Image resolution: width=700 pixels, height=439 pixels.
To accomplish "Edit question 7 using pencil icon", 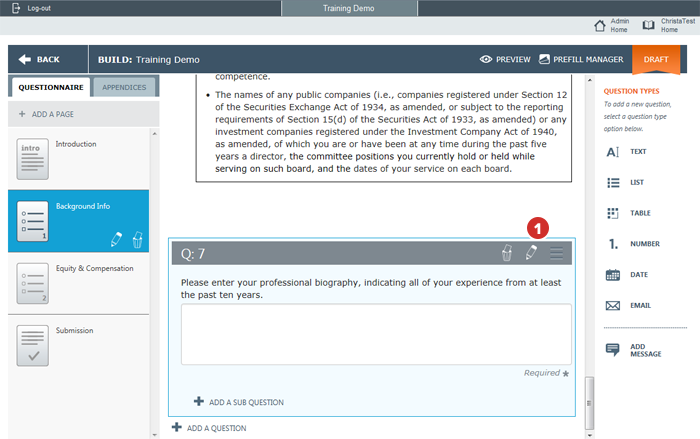I will point(531,253).
